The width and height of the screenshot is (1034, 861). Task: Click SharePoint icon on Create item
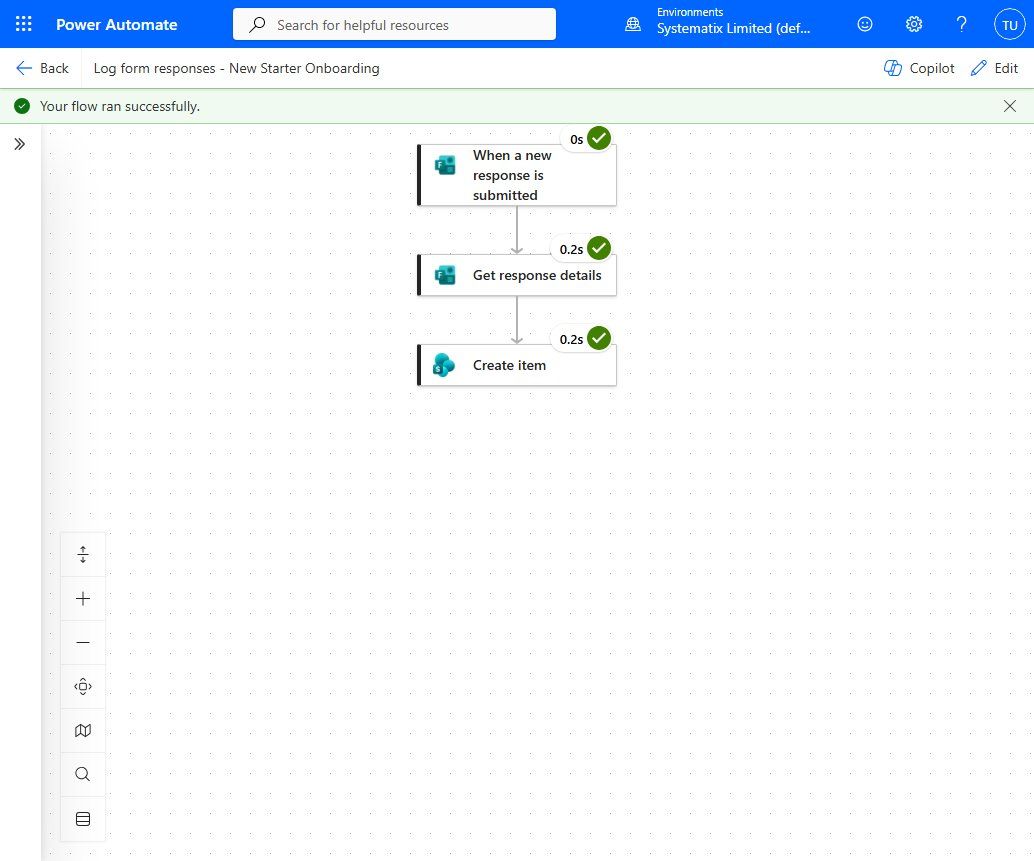click(444, 365)
